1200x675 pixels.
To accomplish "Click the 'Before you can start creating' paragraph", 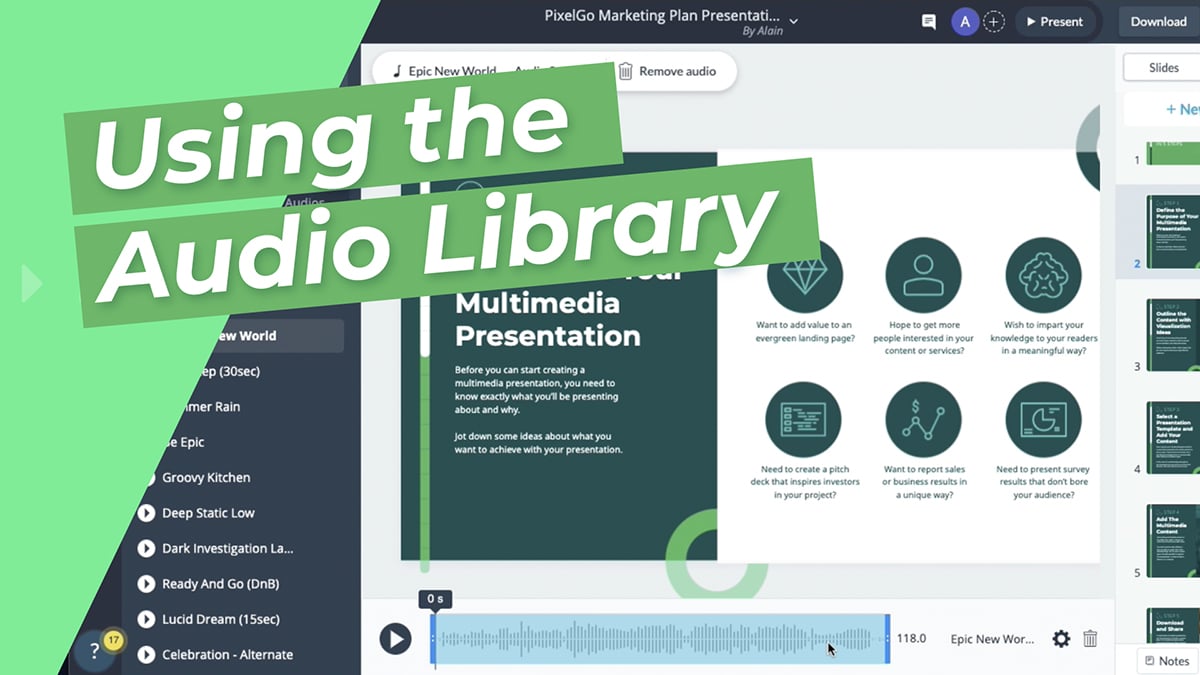I will click(536, 389).
